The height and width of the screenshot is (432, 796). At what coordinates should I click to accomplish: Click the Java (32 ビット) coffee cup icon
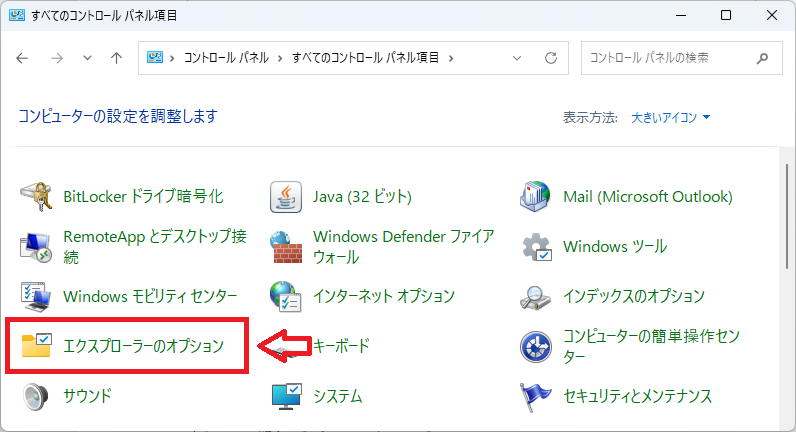click(286, 196)
